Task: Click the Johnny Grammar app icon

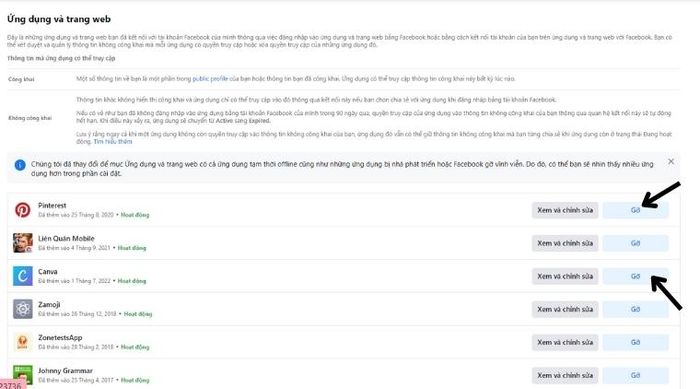Action: point(22,375)
